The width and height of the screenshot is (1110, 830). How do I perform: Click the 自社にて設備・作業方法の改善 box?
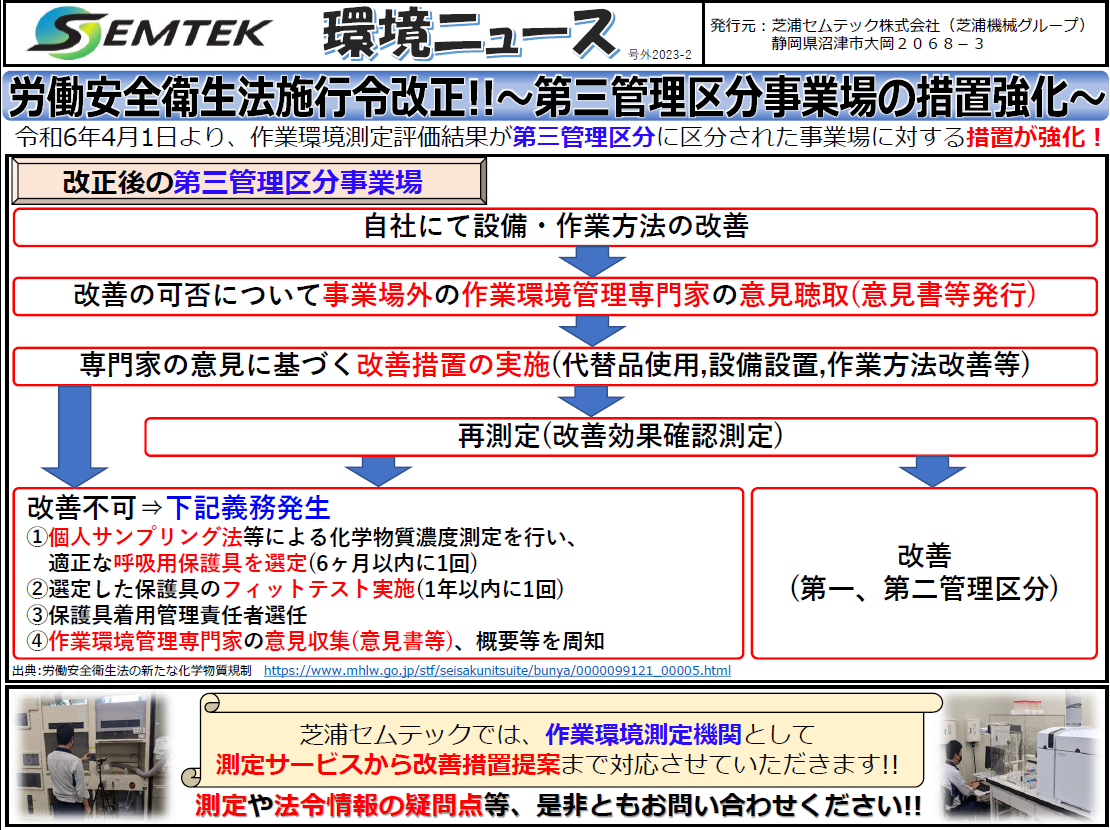coord(555,226)
